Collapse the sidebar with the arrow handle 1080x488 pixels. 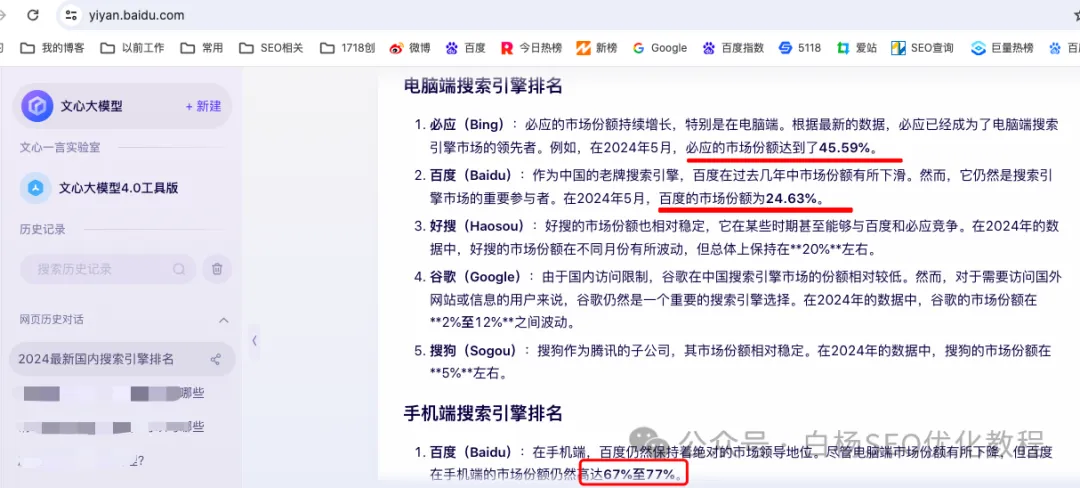click(x=255, y=340)
